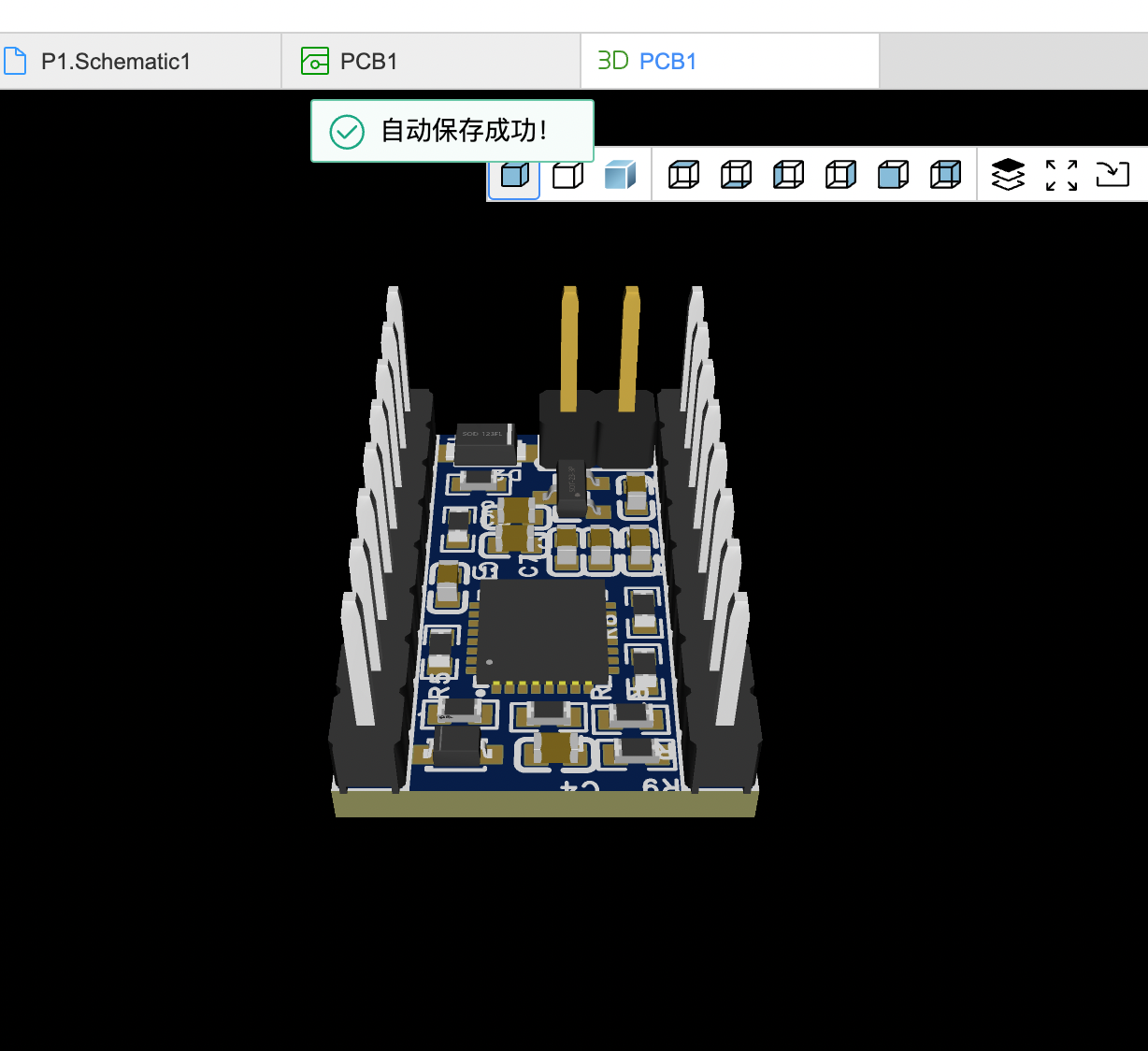Switch to top view cube icon
Screen dimensions: 1148x1051
click(683, 175)
